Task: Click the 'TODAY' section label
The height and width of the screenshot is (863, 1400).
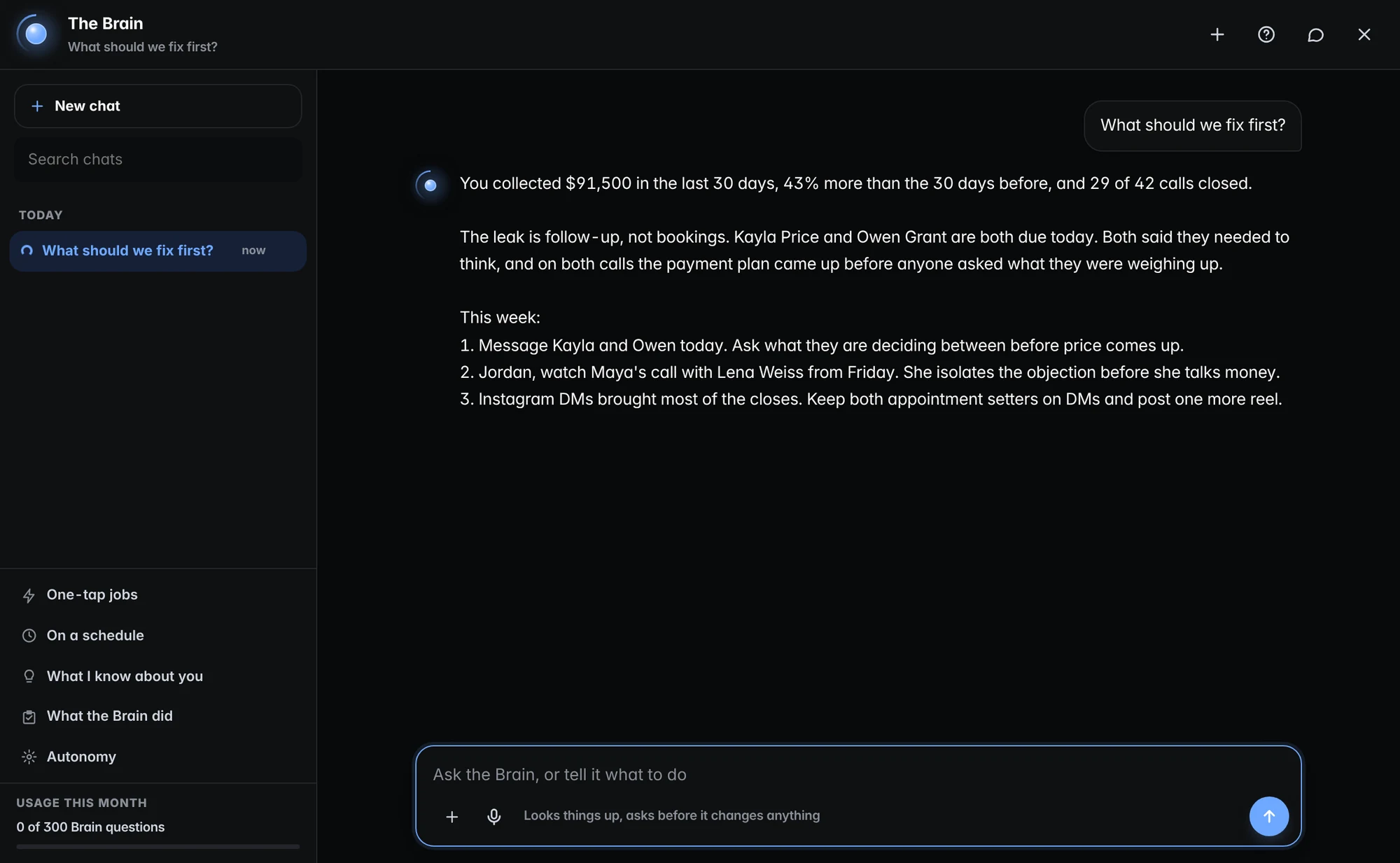Action: tap(41, 215)
